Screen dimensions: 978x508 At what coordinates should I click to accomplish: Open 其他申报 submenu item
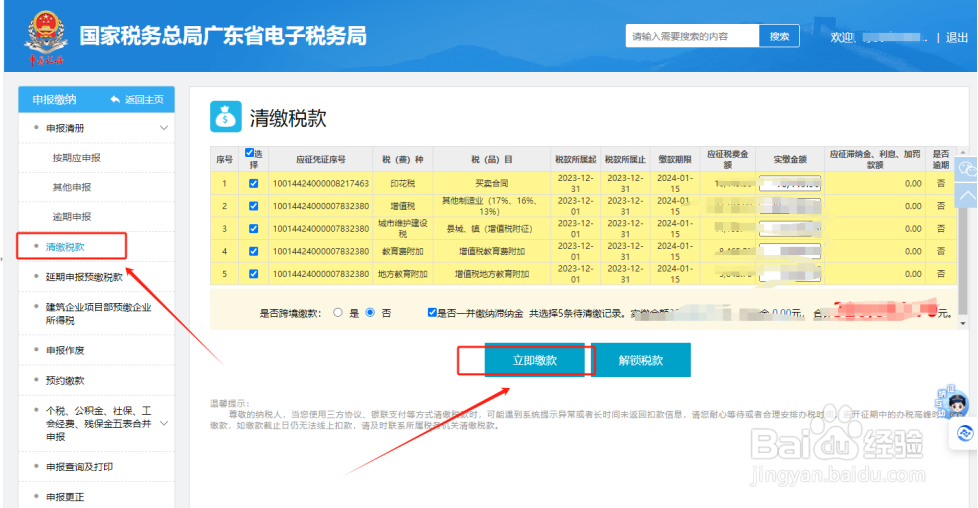click(x=72, y=187)
